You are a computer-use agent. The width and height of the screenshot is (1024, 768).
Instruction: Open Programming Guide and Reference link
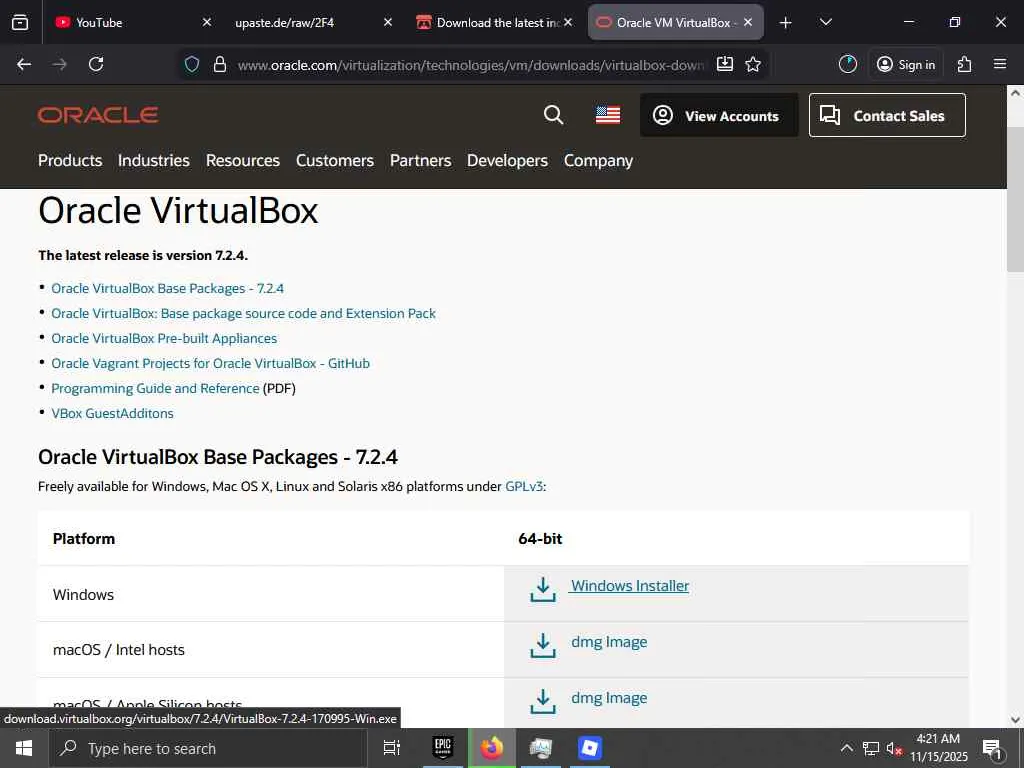155,389
